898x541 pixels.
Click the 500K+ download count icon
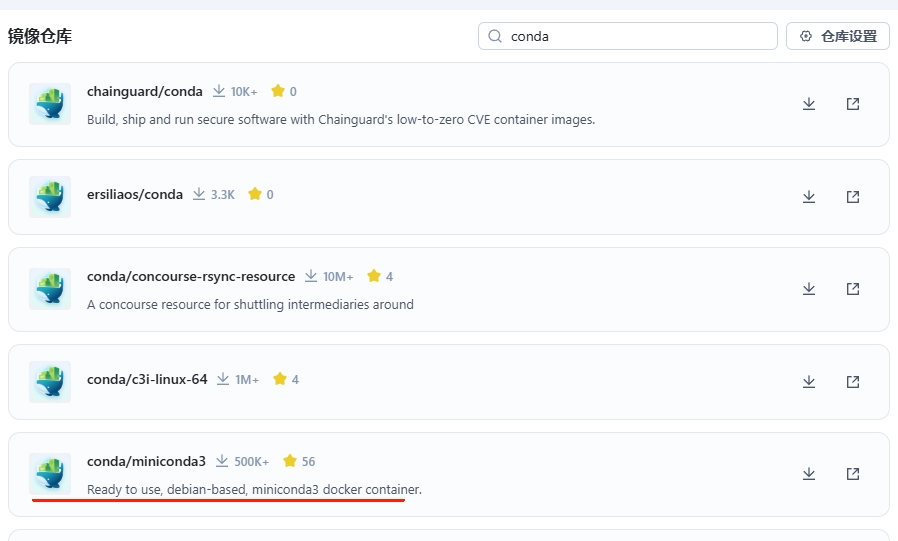click(222, 461)
